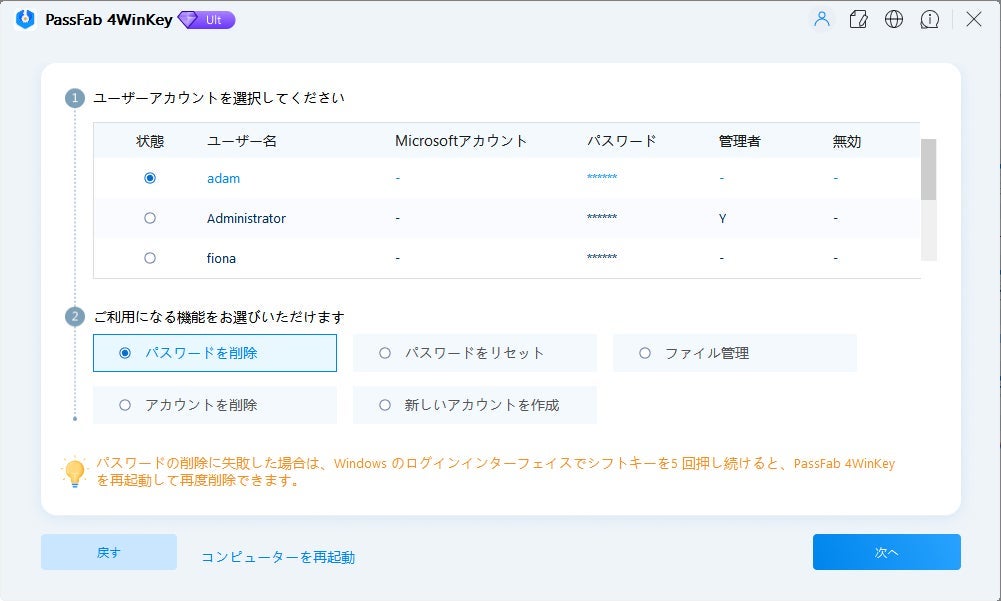The width and height of the screenshot is (1001, 601).
Task: Click the 戻す back button
Action: tap(109, 552)
